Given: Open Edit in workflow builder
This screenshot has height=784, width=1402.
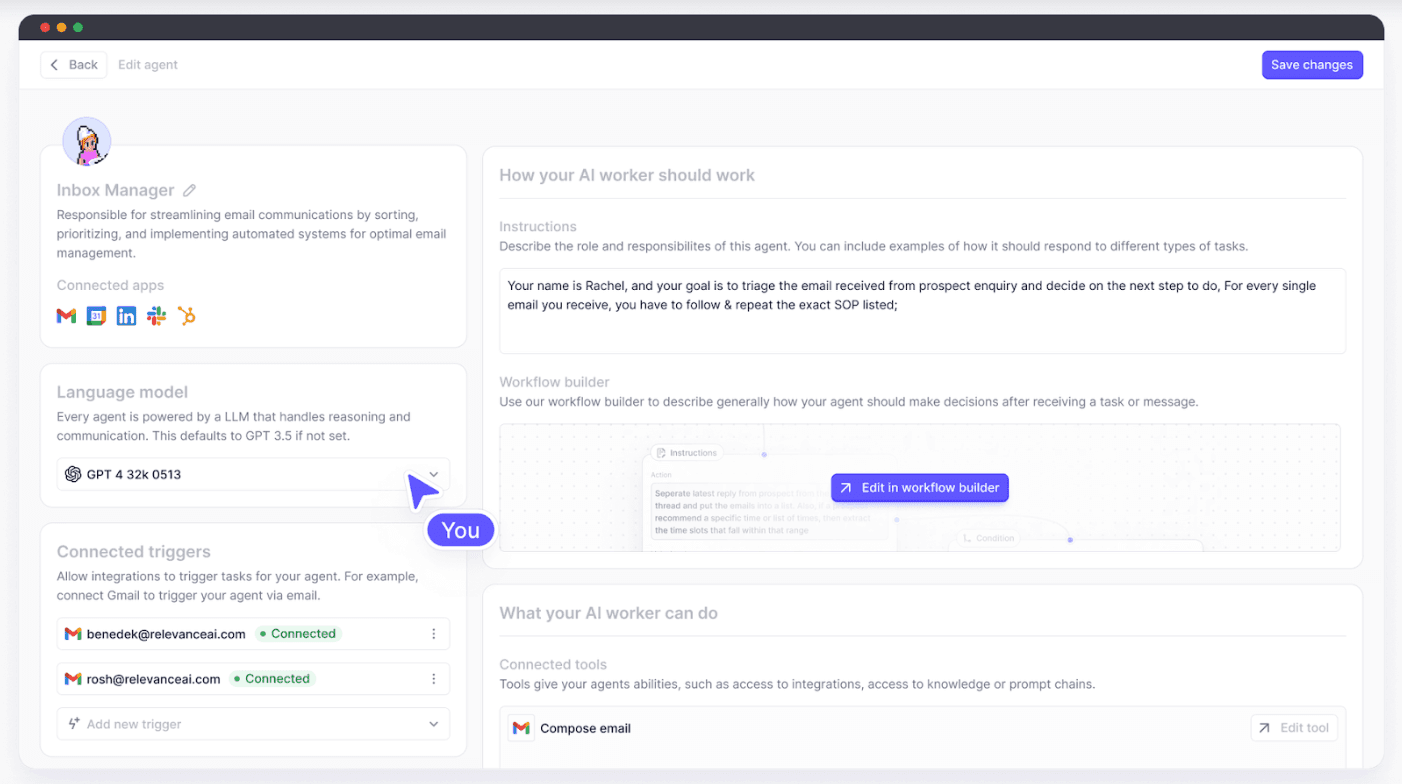Looking at the screenshot, I should point(920,488).
